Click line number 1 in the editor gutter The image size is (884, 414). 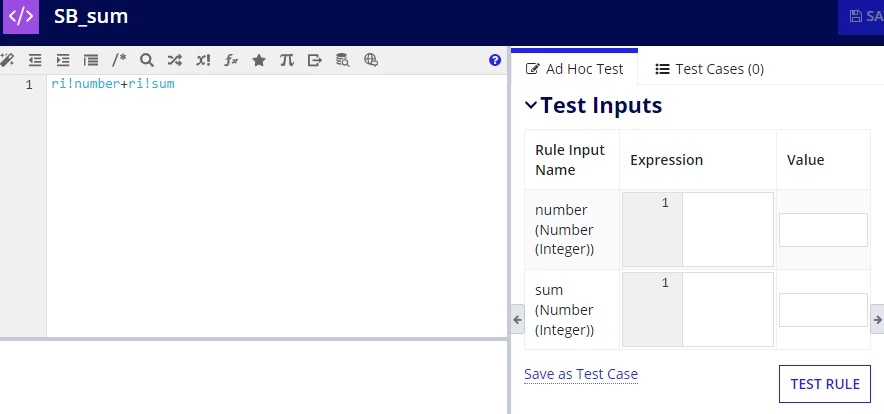29,85
